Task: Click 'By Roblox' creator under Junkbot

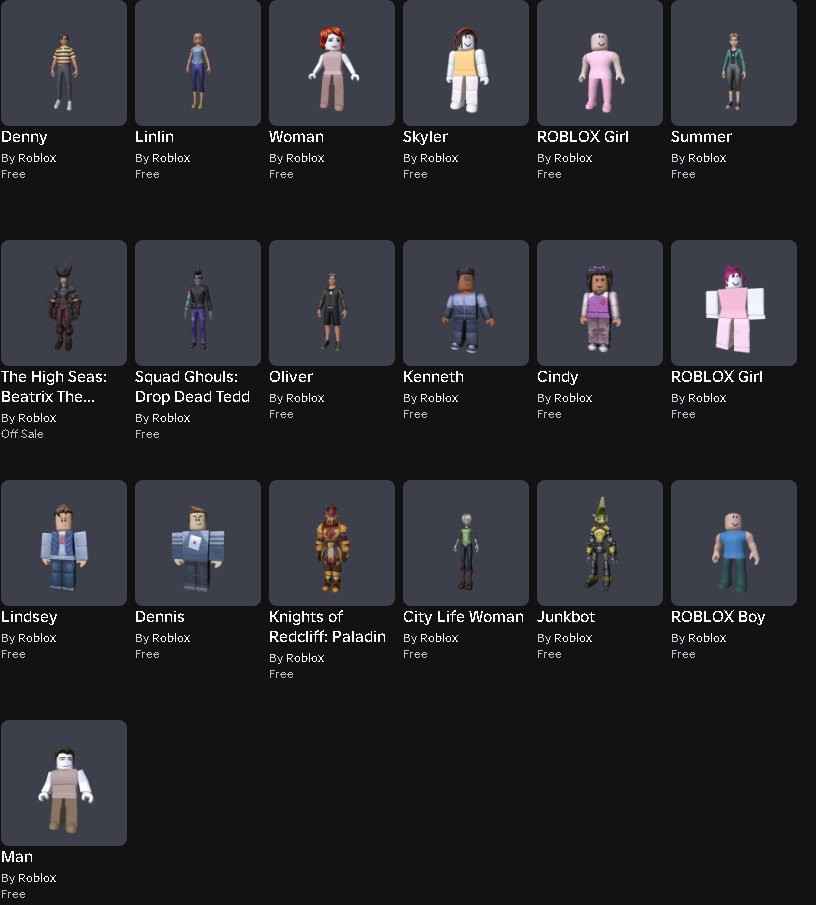Action: (564, 638)
